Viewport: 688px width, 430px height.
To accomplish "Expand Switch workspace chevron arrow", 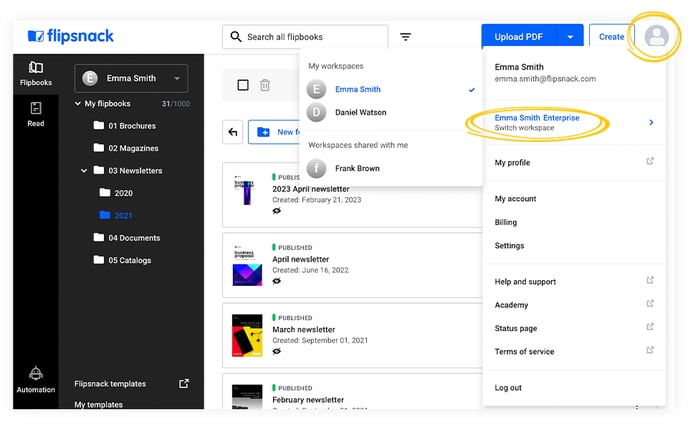I will coord(651,122).
